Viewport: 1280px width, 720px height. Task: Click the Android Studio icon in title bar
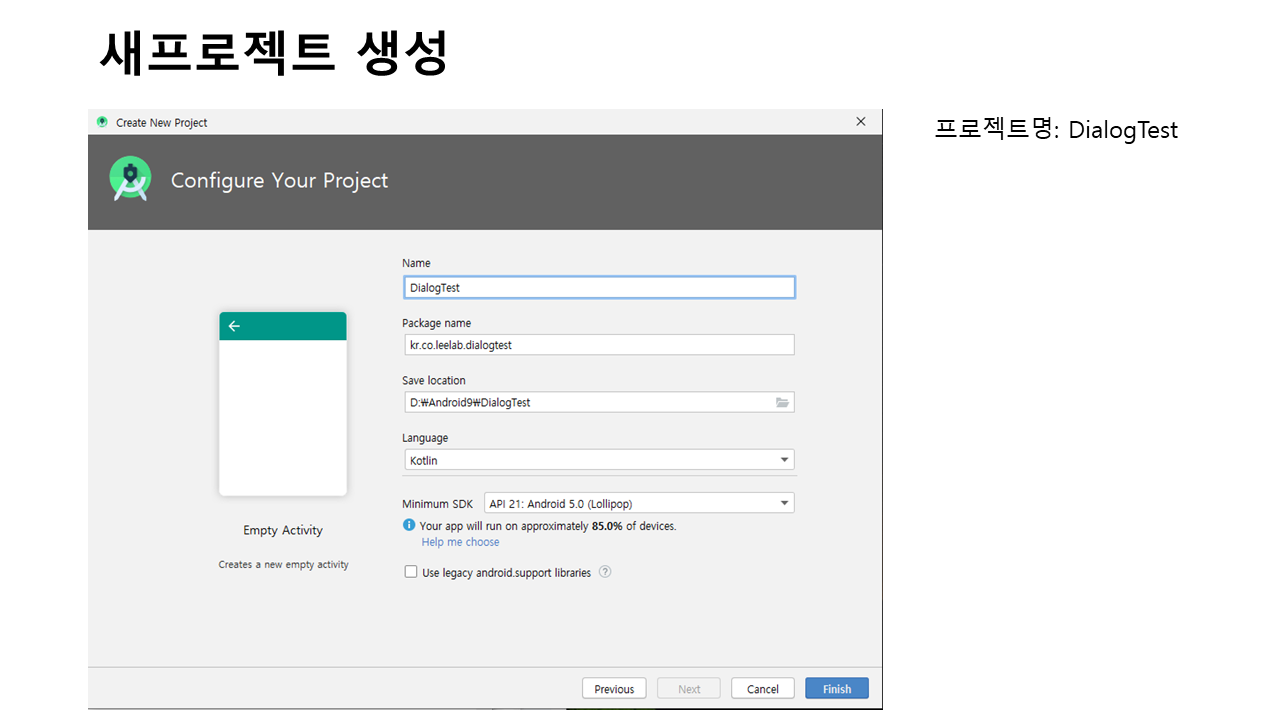point(102,122)
